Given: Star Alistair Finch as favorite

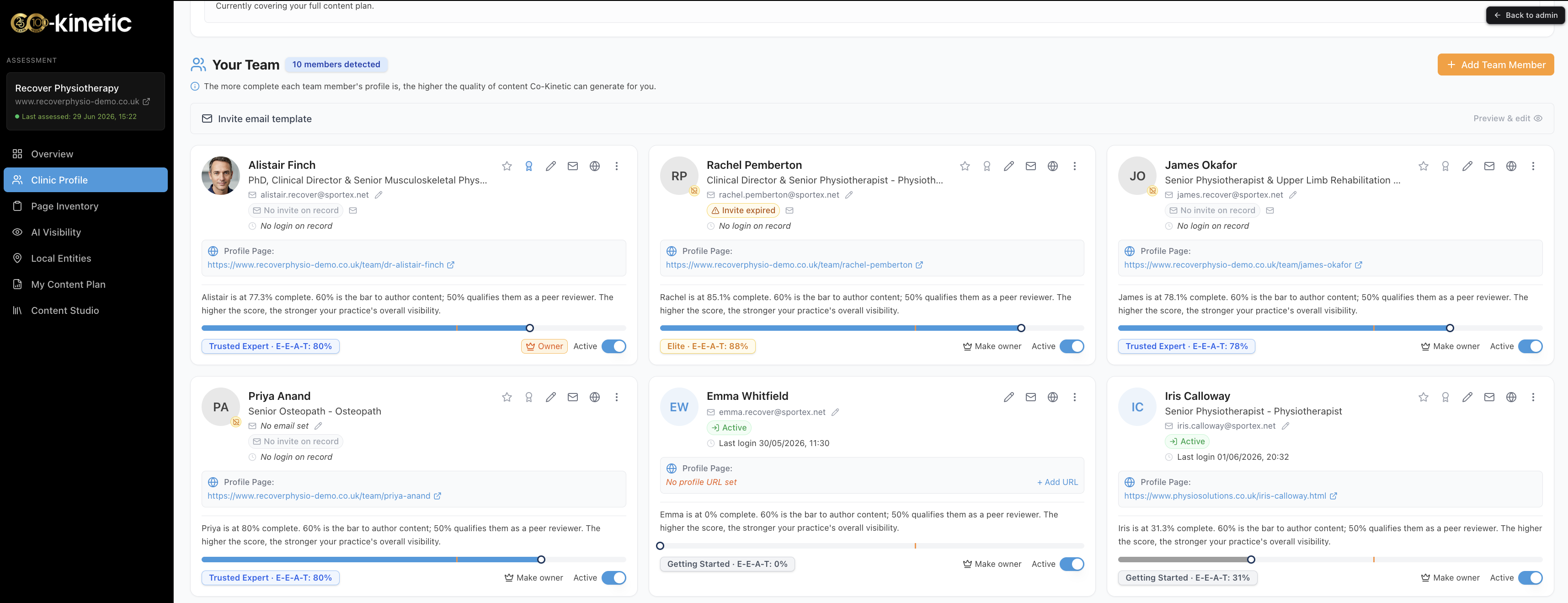Looking at the screenshot, I should 507,166.
